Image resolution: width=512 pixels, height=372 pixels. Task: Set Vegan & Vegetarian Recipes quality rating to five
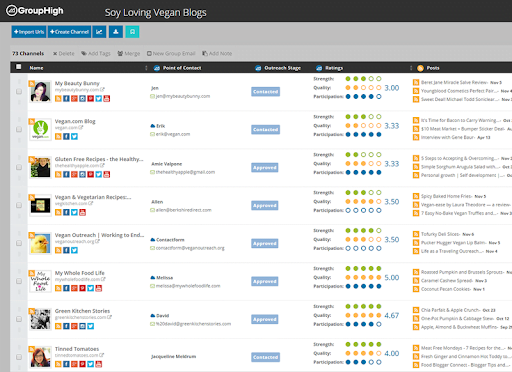(x=379, y=201)
